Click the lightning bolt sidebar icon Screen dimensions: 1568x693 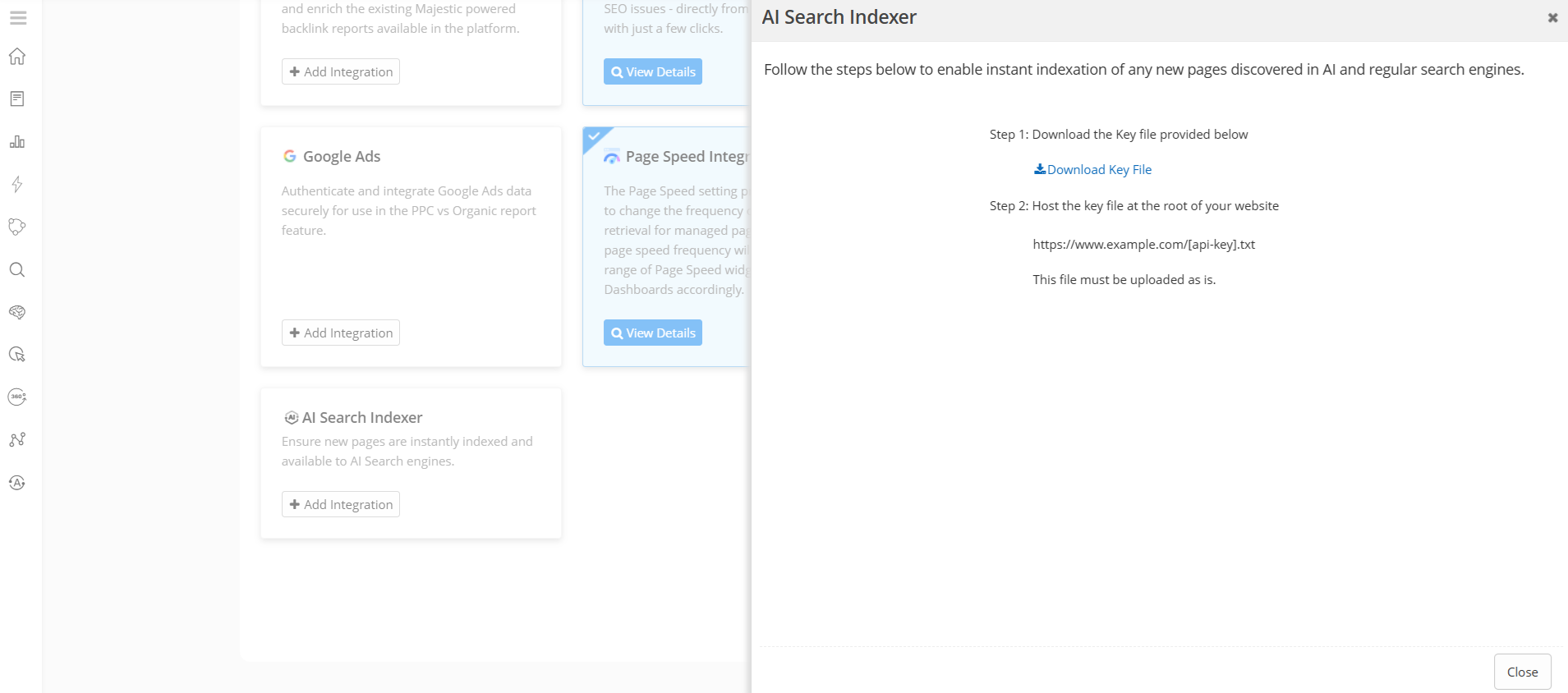tap(17, 185)
